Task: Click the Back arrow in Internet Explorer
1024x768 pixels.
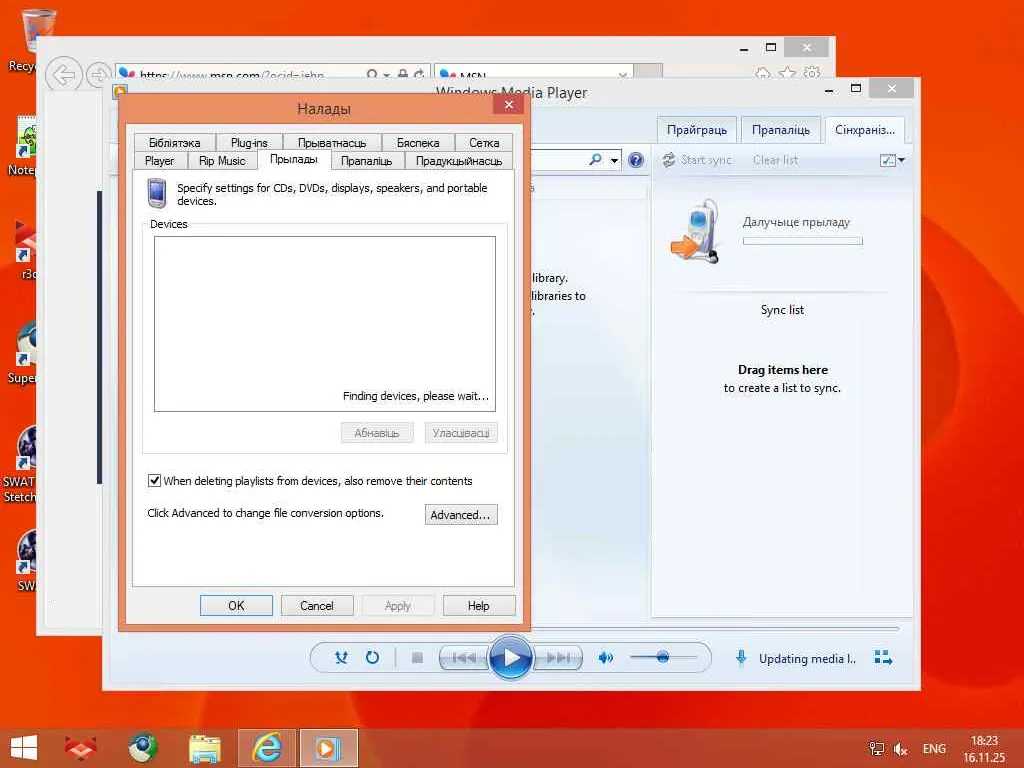Action: tap(63, 76)
